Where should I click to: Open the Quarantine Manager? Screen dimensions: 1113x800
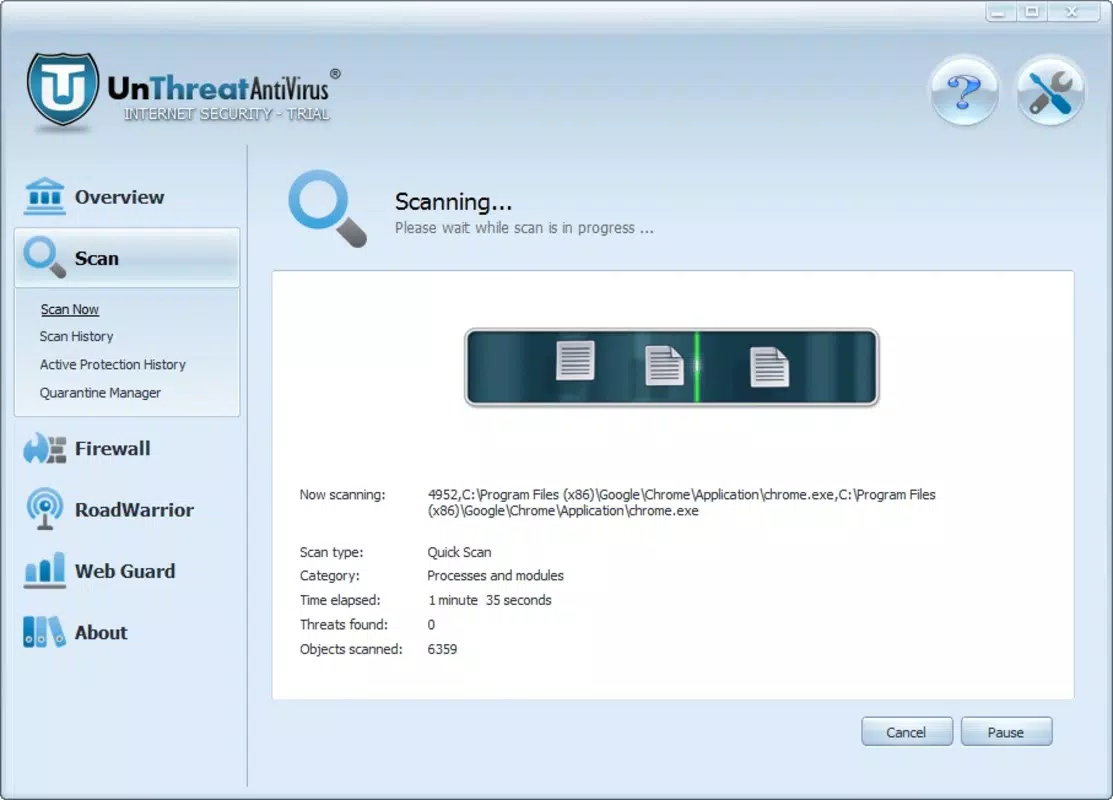coord(100,393)
